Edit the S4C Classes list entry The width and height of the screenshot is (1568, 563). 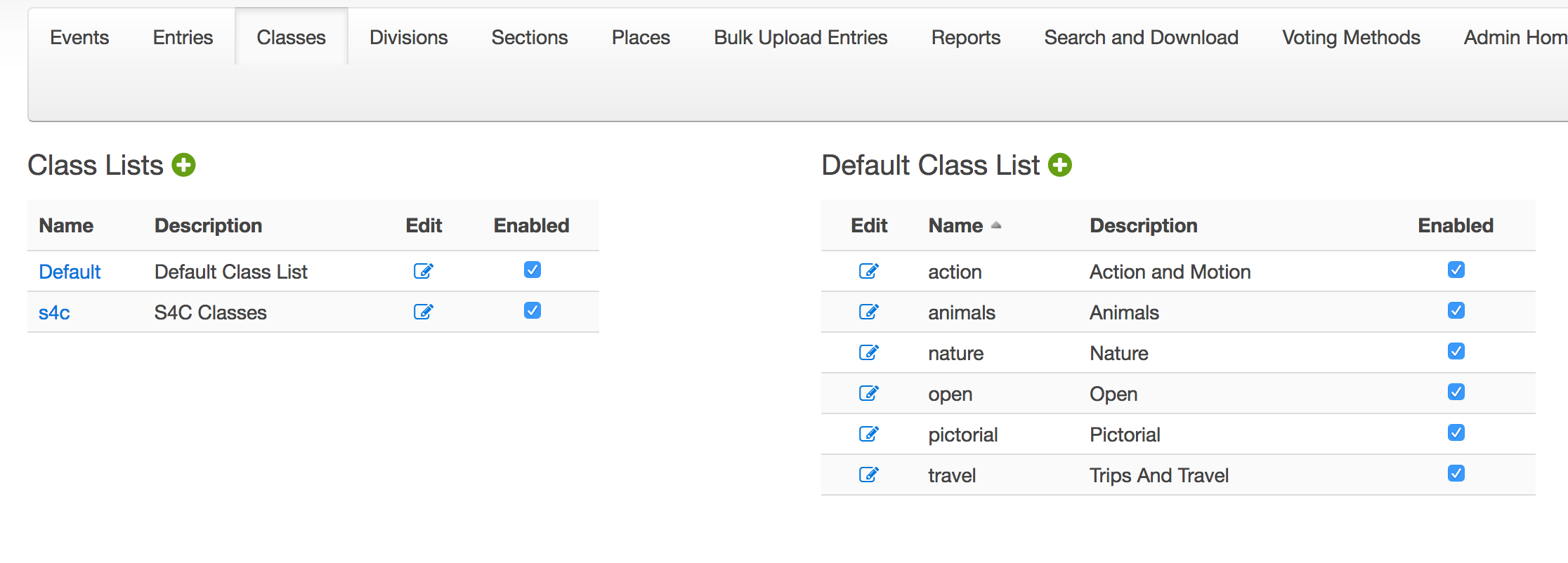point(424,312)
